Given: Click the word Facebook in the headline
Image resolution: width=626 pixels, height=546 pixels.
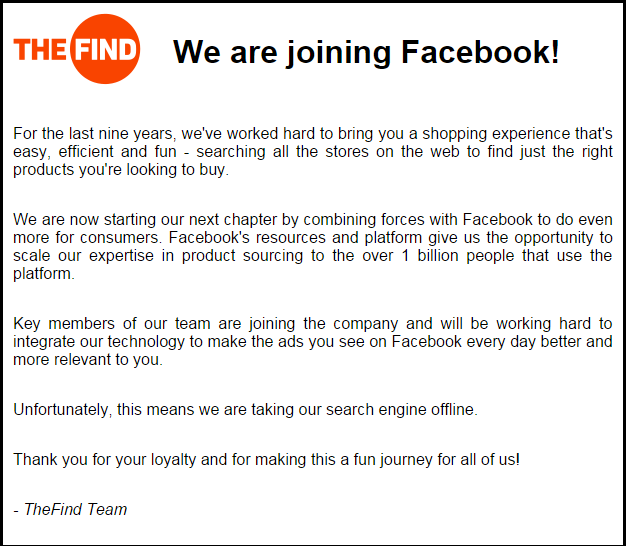Looking at the screenshot, I should (x=480, y=51).
